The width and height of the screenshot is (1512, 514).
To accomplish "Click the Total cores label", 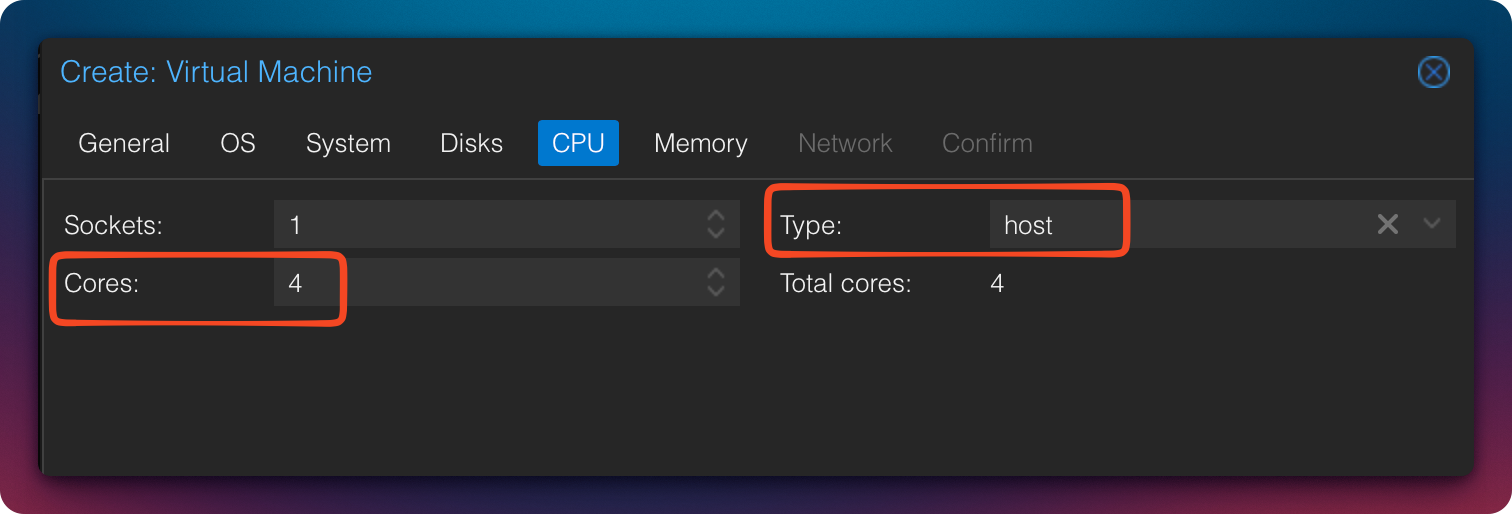I will click(x=845, y=283).
